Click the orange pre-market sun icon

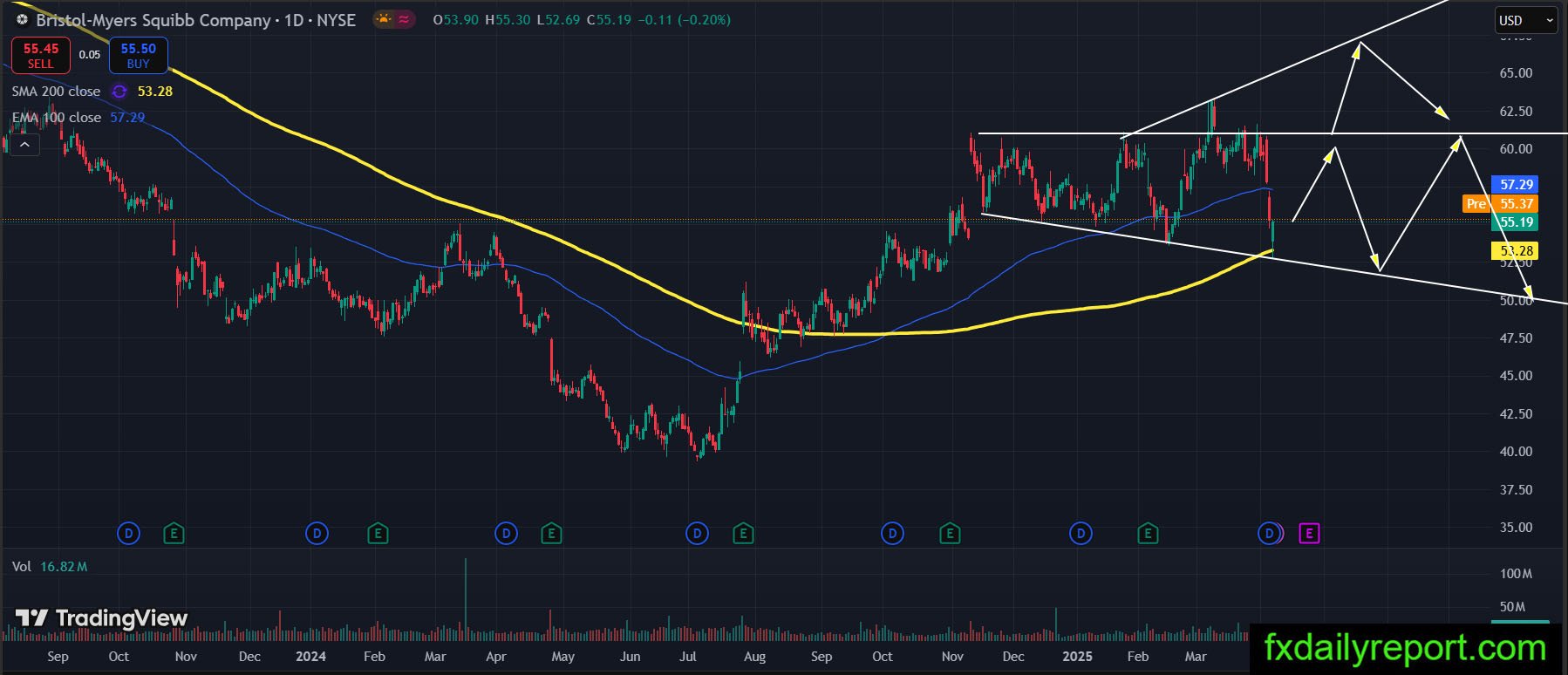[384, 19]
